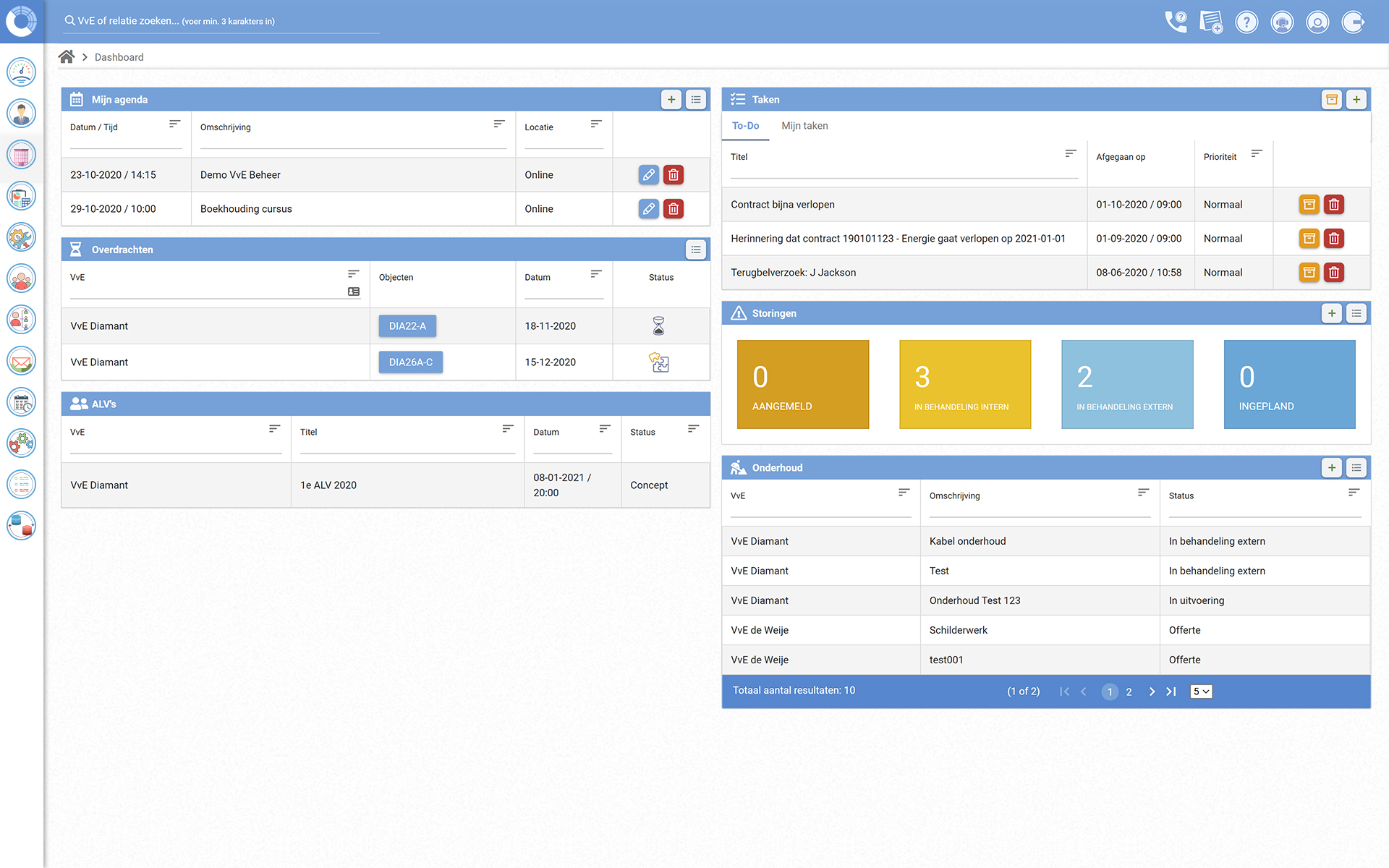Select the building icon in the sidebar

21,154
